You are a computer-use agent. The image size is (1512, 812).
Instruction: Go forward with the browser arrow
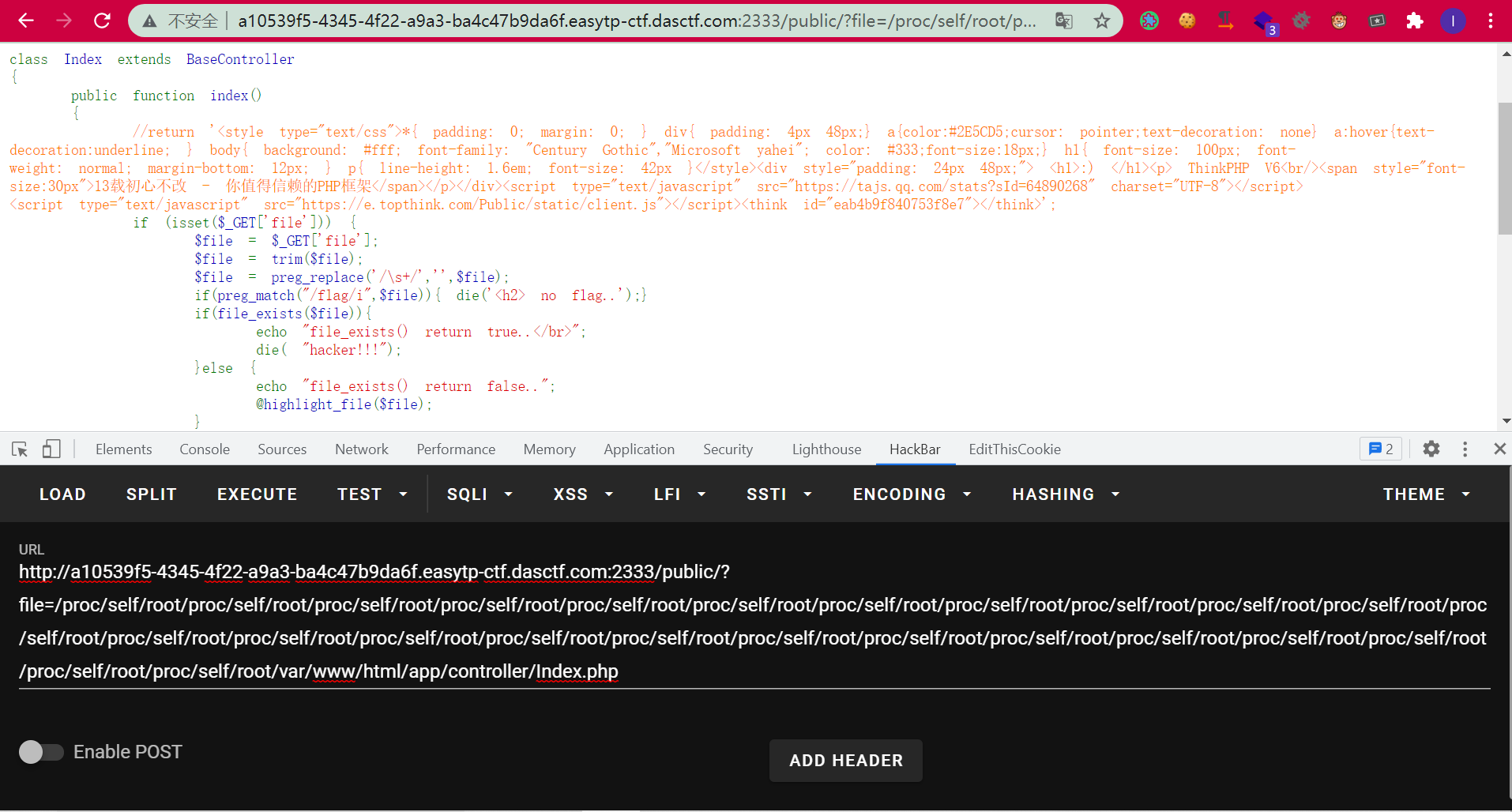click(x=64, y=21)
